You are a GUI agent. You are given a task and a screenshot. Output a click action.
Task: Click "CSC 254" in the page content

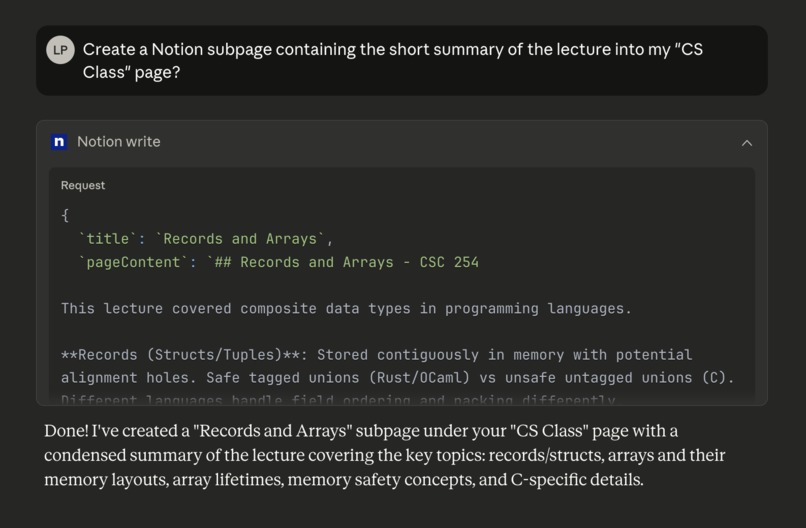[449, 262]
